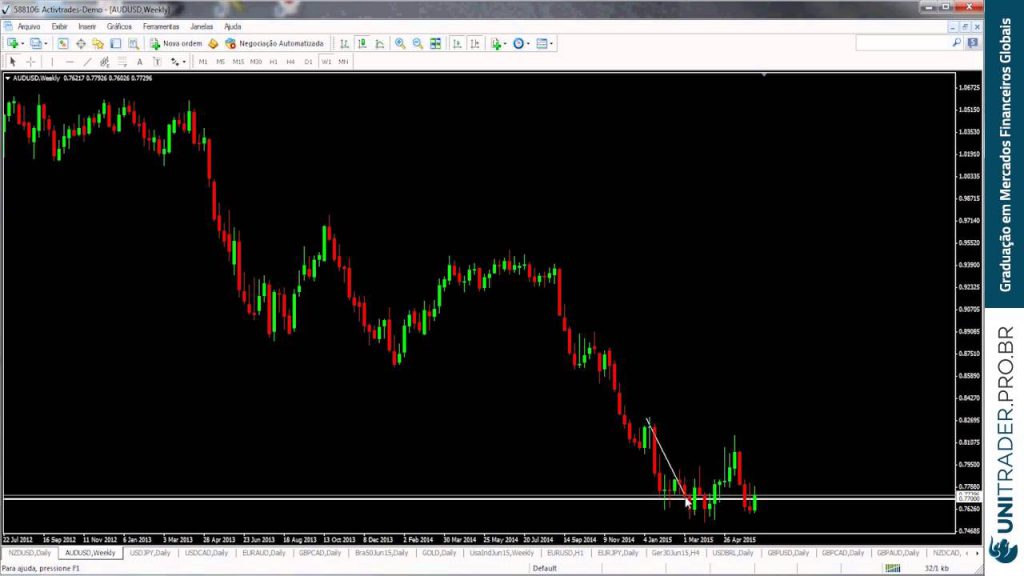Viewport: 1024px width, 576px height.
Task: Switch to the NZDUSD,Daily chart tab
Action: click(x=29, y=553)
